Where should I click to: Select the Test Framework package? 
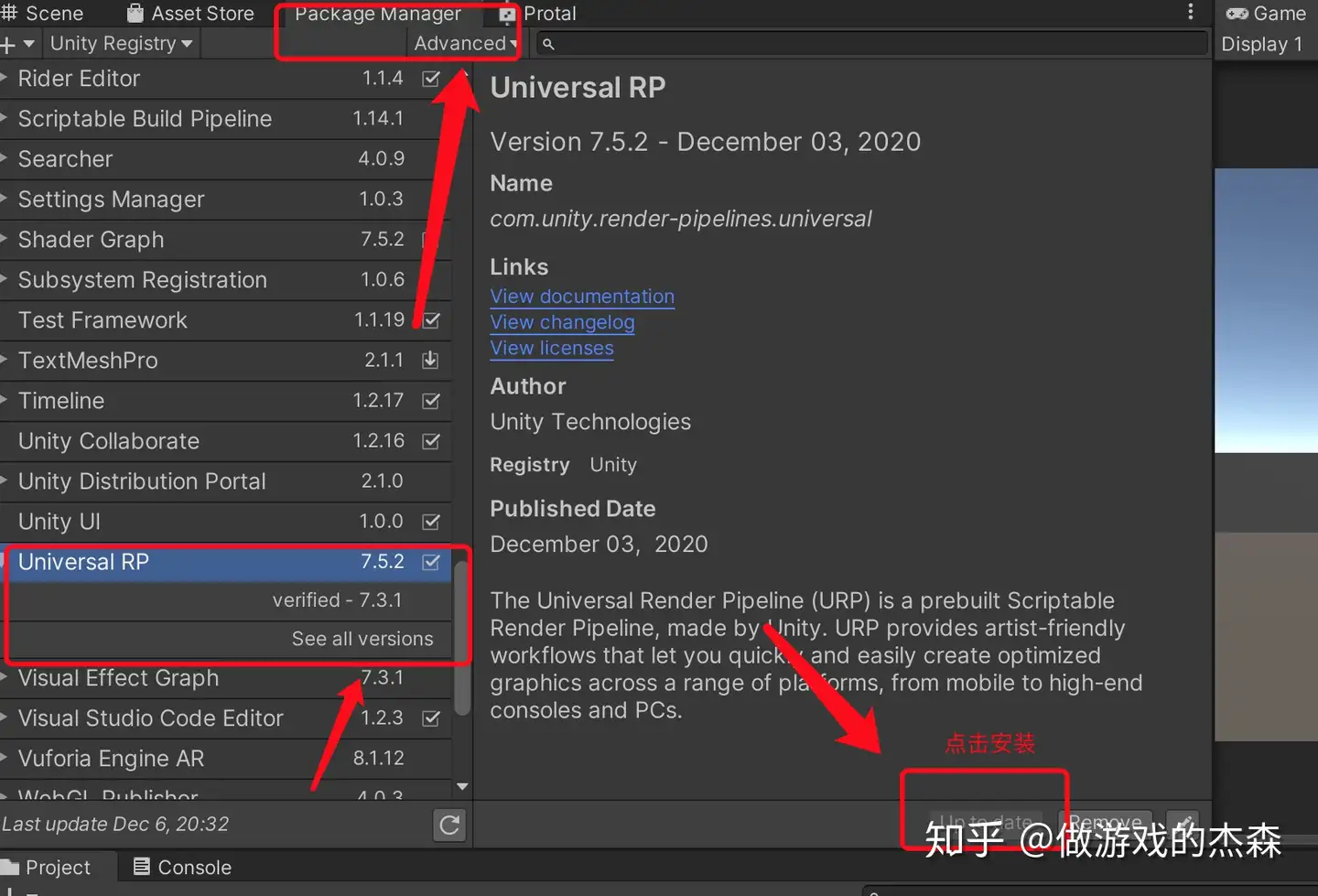225,320
